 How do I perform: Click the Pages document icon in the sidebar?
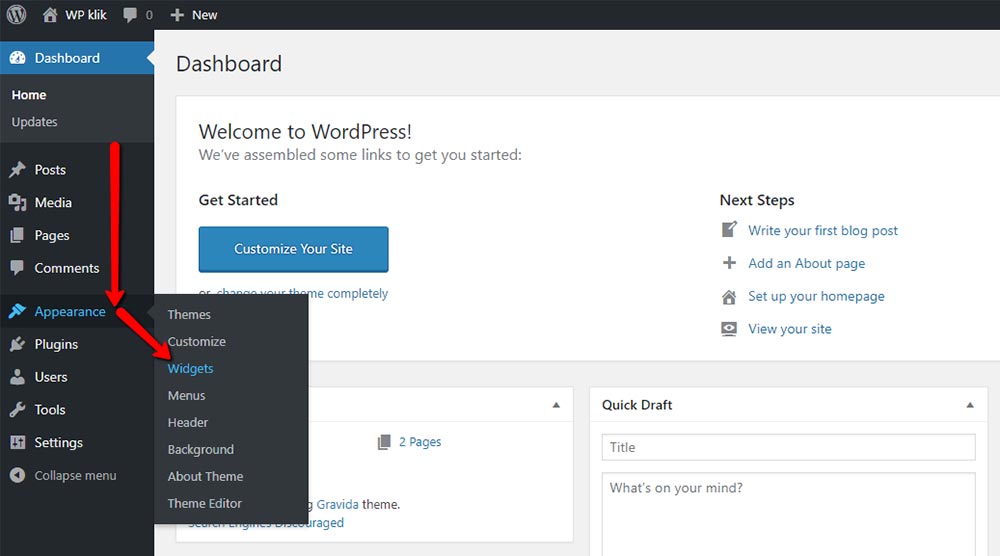click(x=17, y=235)
